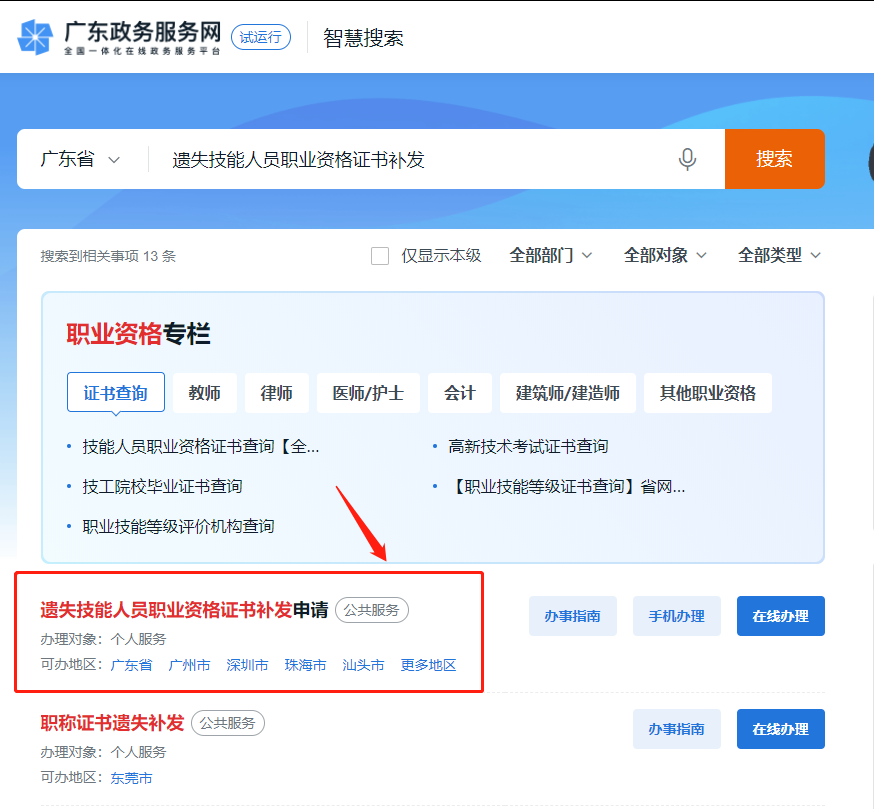Click the 试运行 badge
Image resolution: width=874 pixels, height=809 pixels.
[261, 37]
